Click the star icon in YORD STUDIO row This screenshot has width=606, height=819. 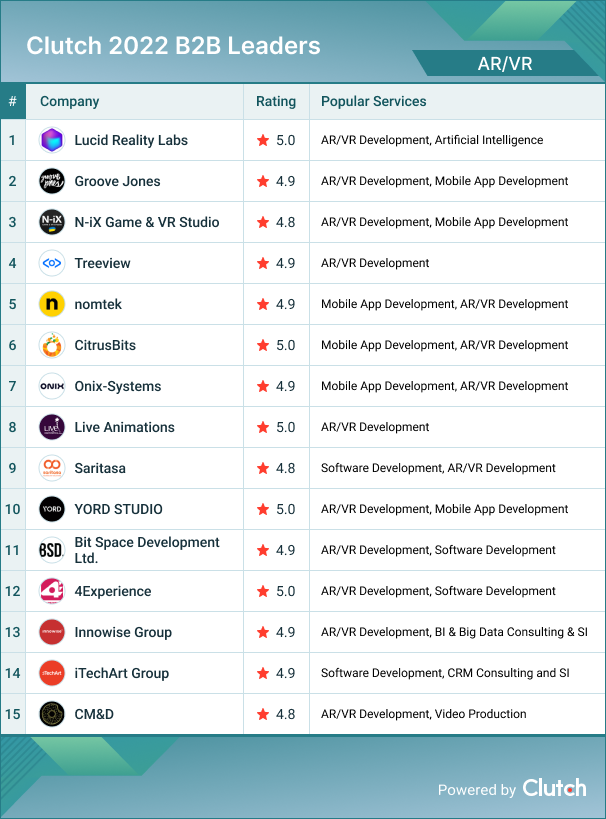(x=263, y=509)
